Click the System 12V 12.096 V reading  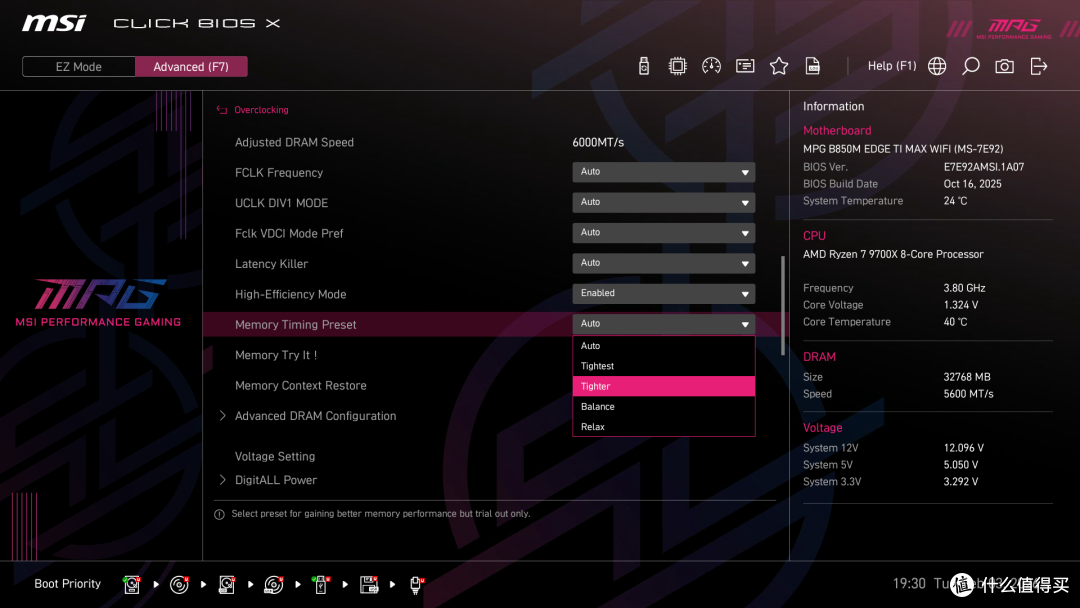pos(964,448)
